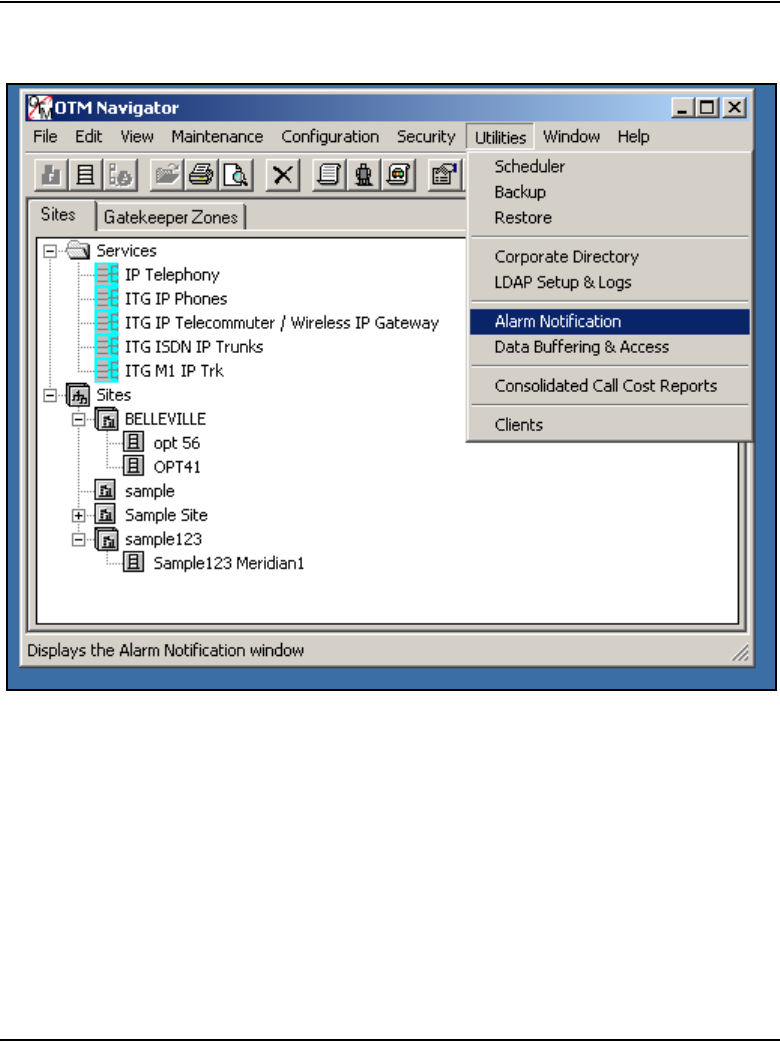Minimize the OTM Navigator window
Screen dimensions: 780x1042
point(683,108)
